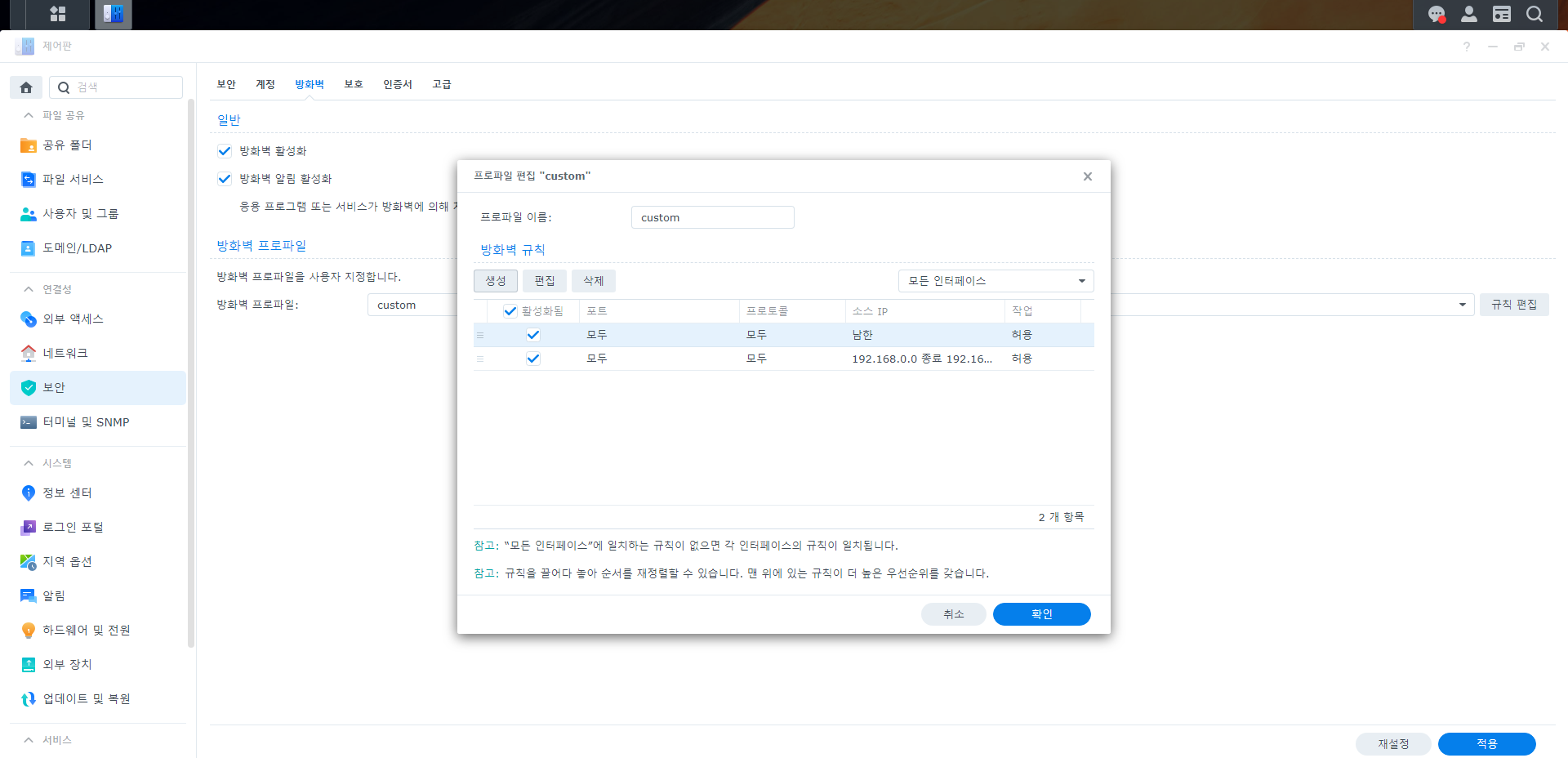Open 네트워크 in sidebar
The height and width of the screenshot is (758, 1568).
pyautogui.click(x=98, y=354)
